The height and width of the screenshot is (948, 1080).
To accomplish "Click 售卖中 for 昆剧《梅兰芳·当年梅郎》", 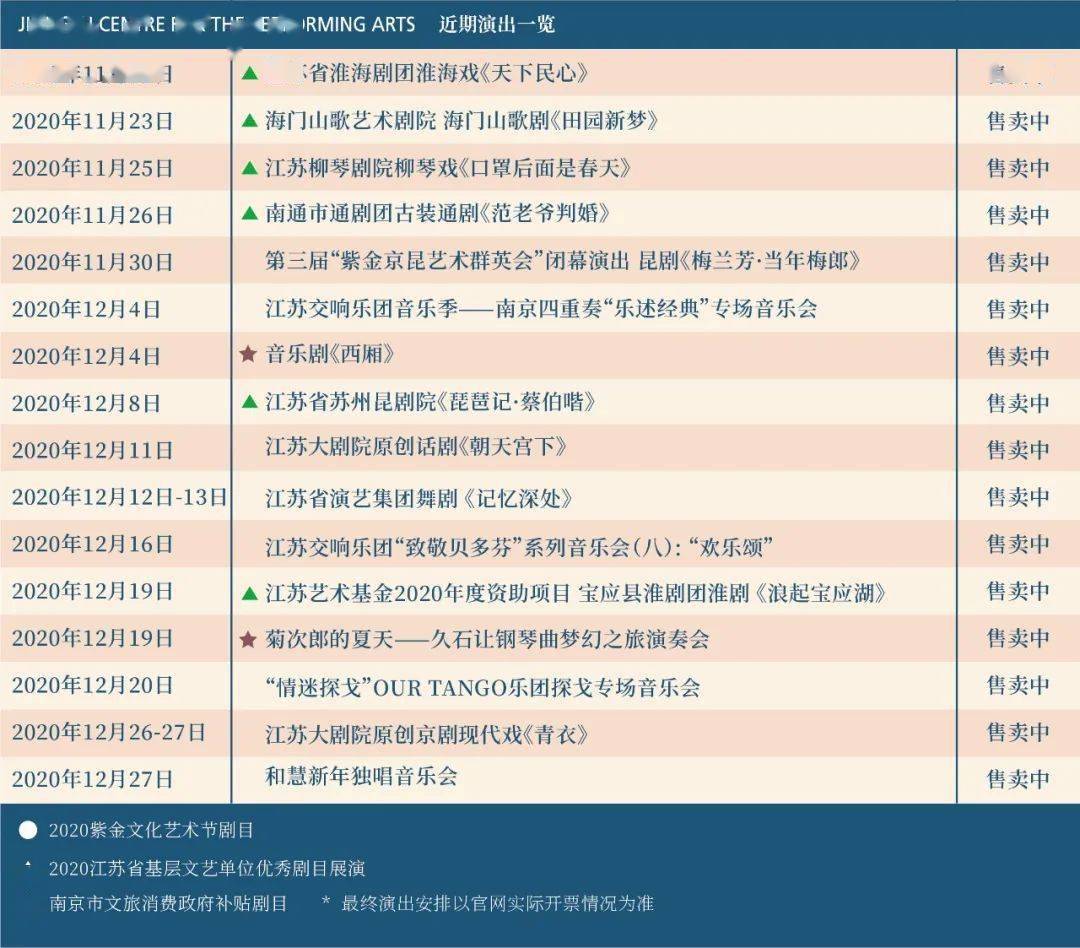I will click(1018, 262).
